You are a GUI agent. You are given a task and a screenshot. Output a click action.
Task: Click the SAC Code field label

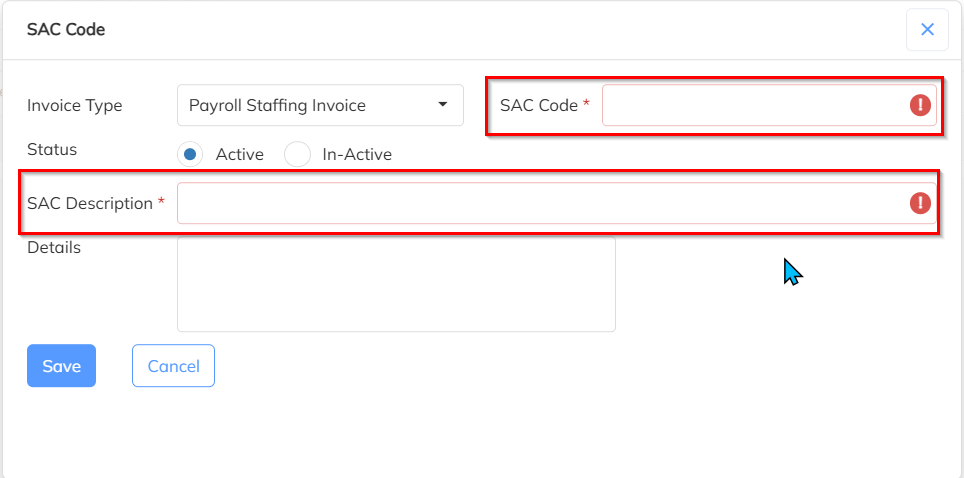(x=539, y=105)
